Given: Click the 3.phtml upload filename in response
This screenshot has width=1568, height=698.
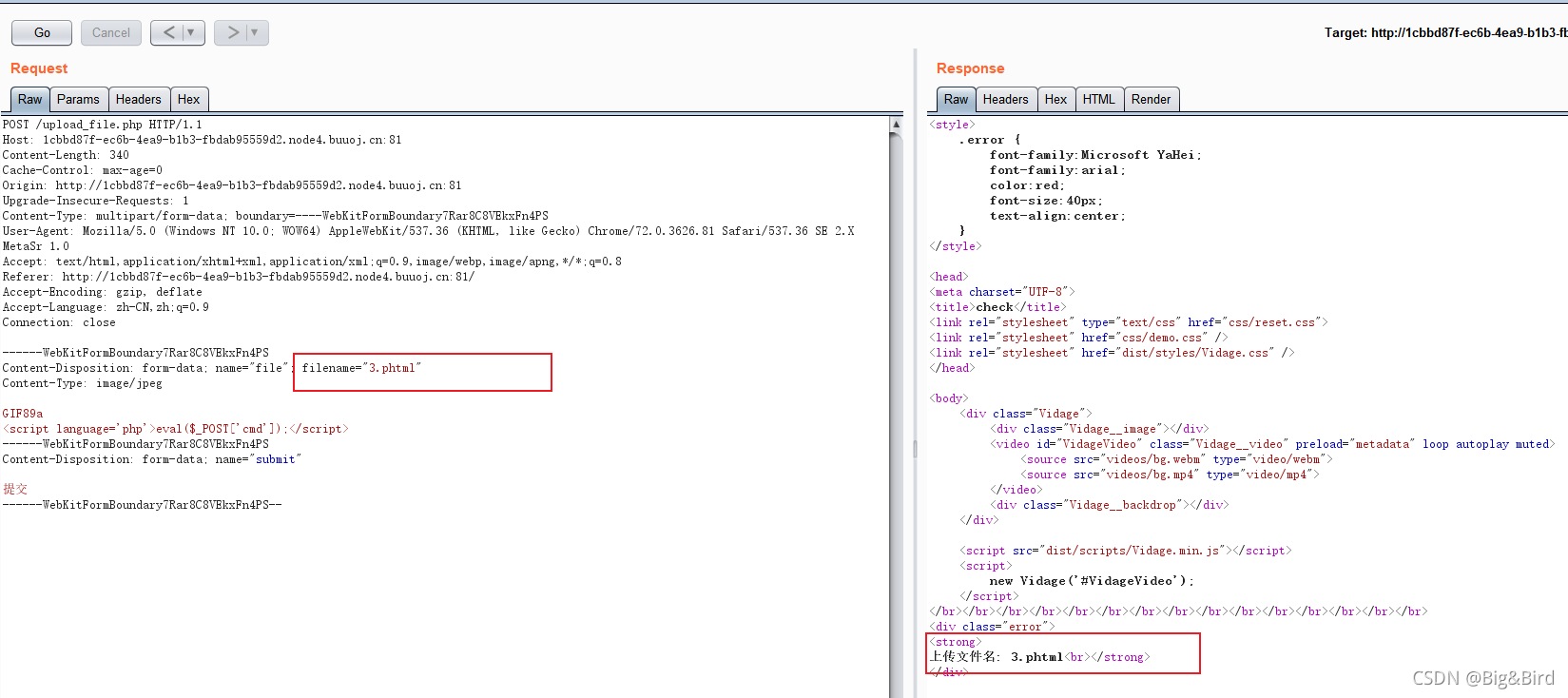Looking at the screenshot, I should tap(1036, 657).
